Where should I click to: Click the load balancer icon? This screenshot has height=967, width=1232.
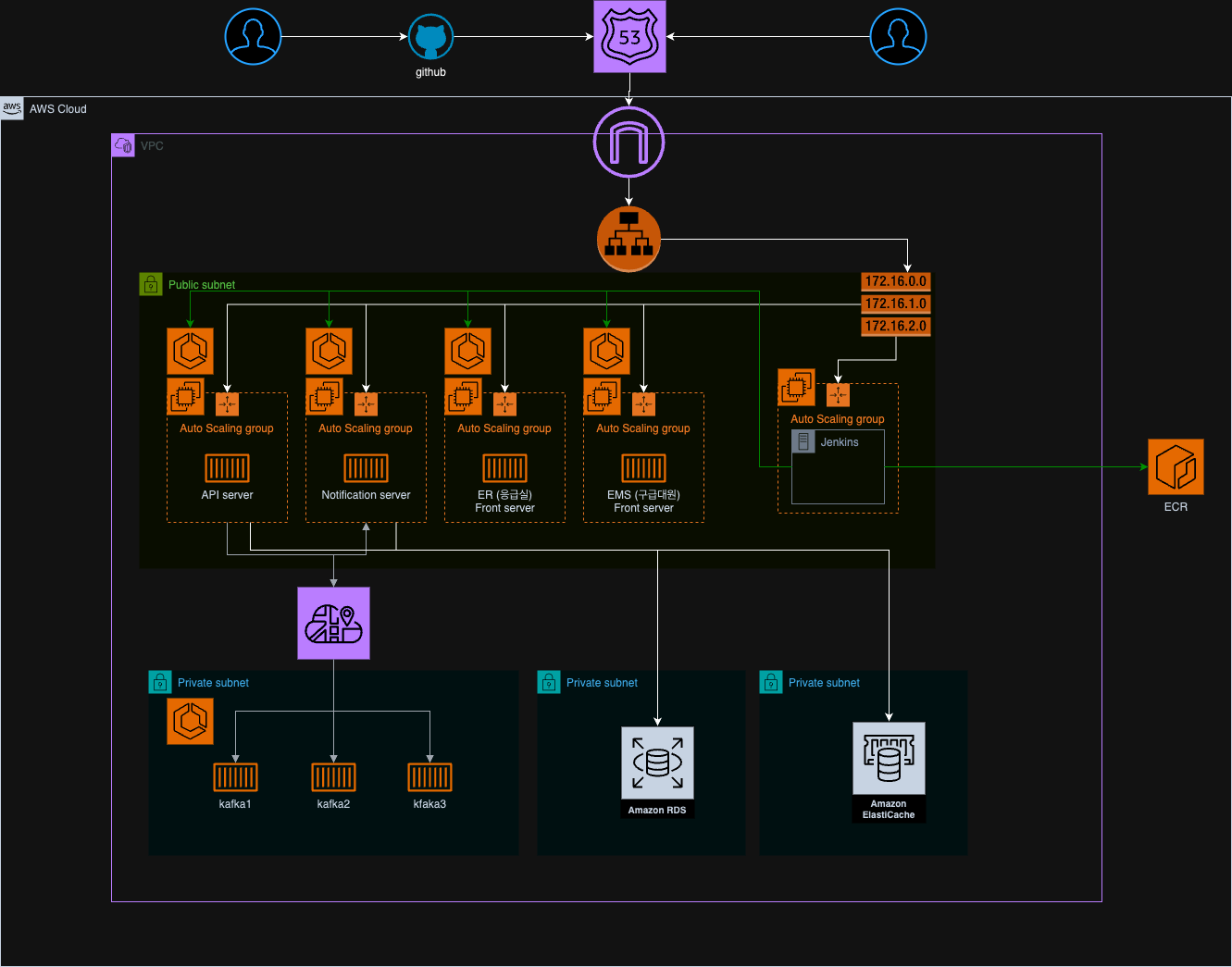[629, 240]
